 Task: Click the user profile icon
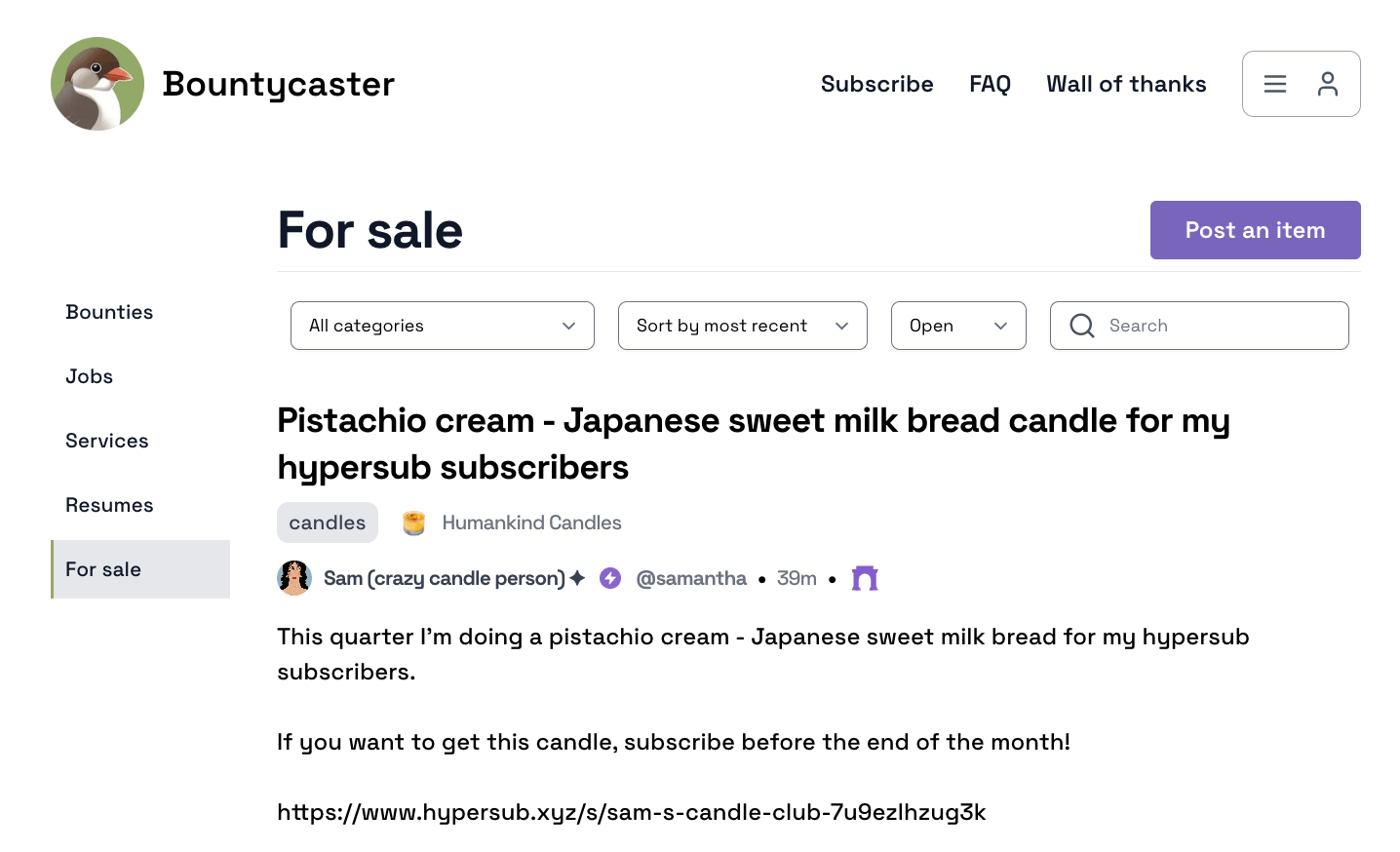1328,84
